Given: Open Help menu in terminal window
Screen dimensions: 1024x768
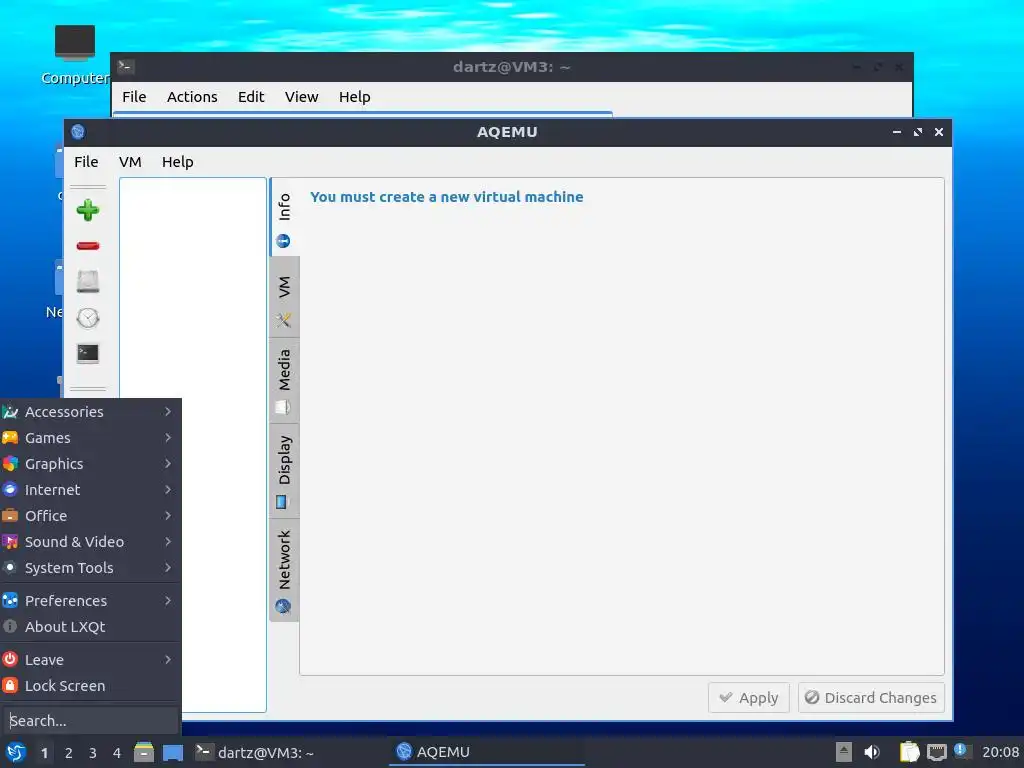Looking at the screenshot, I should [355, 97].
